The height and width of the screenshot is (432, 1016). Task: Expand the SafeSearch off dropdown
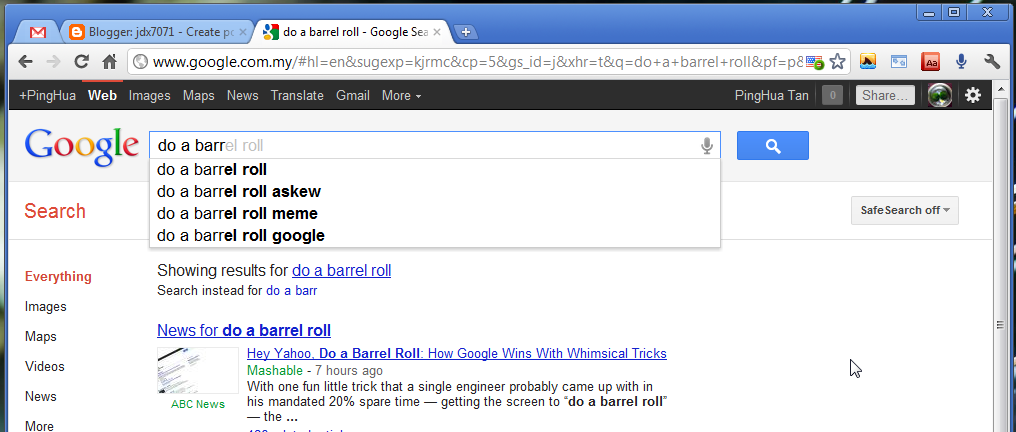(905, 210)
